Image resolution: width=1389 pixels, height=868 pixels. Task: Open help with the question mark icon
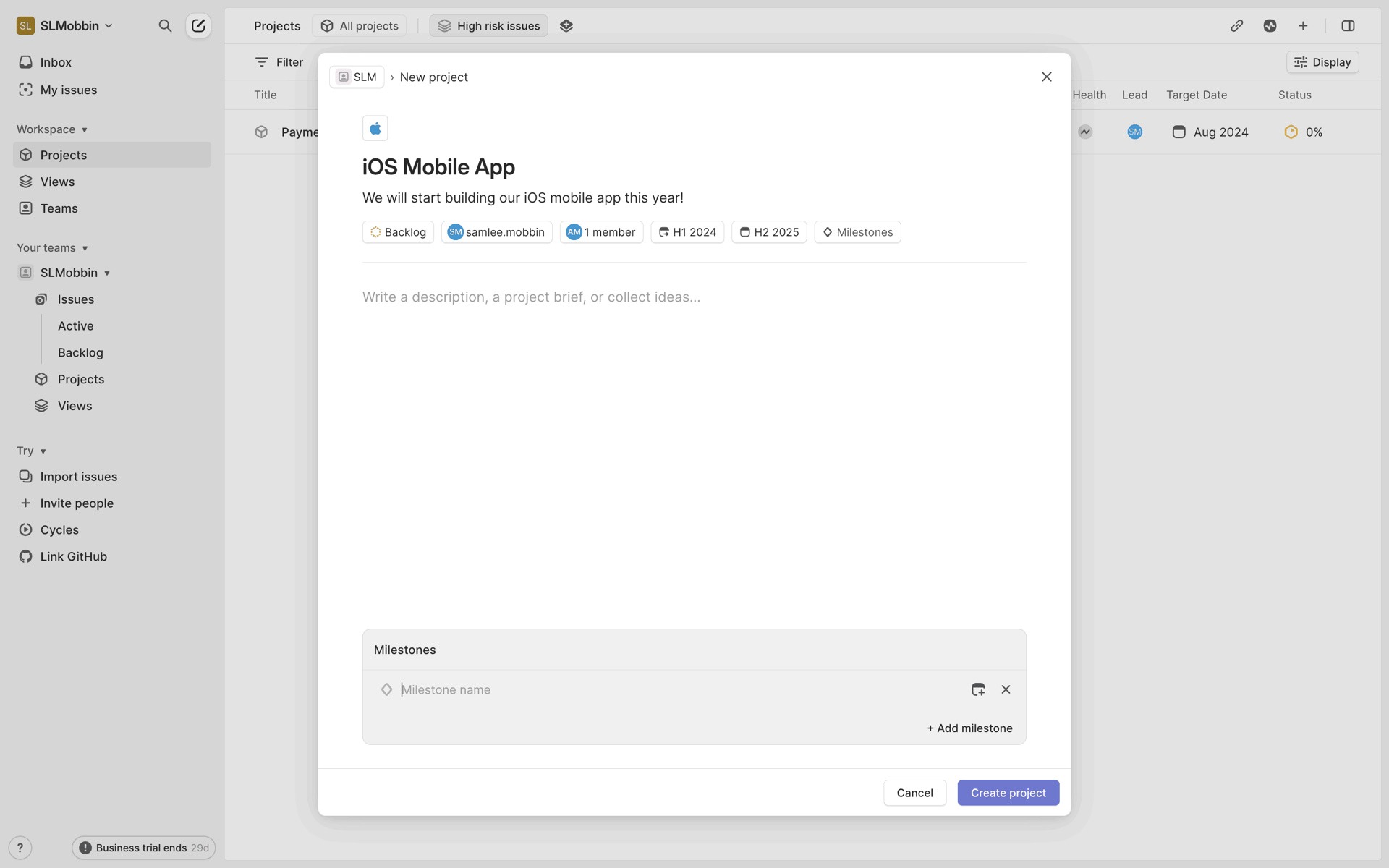tap(20, 848)
